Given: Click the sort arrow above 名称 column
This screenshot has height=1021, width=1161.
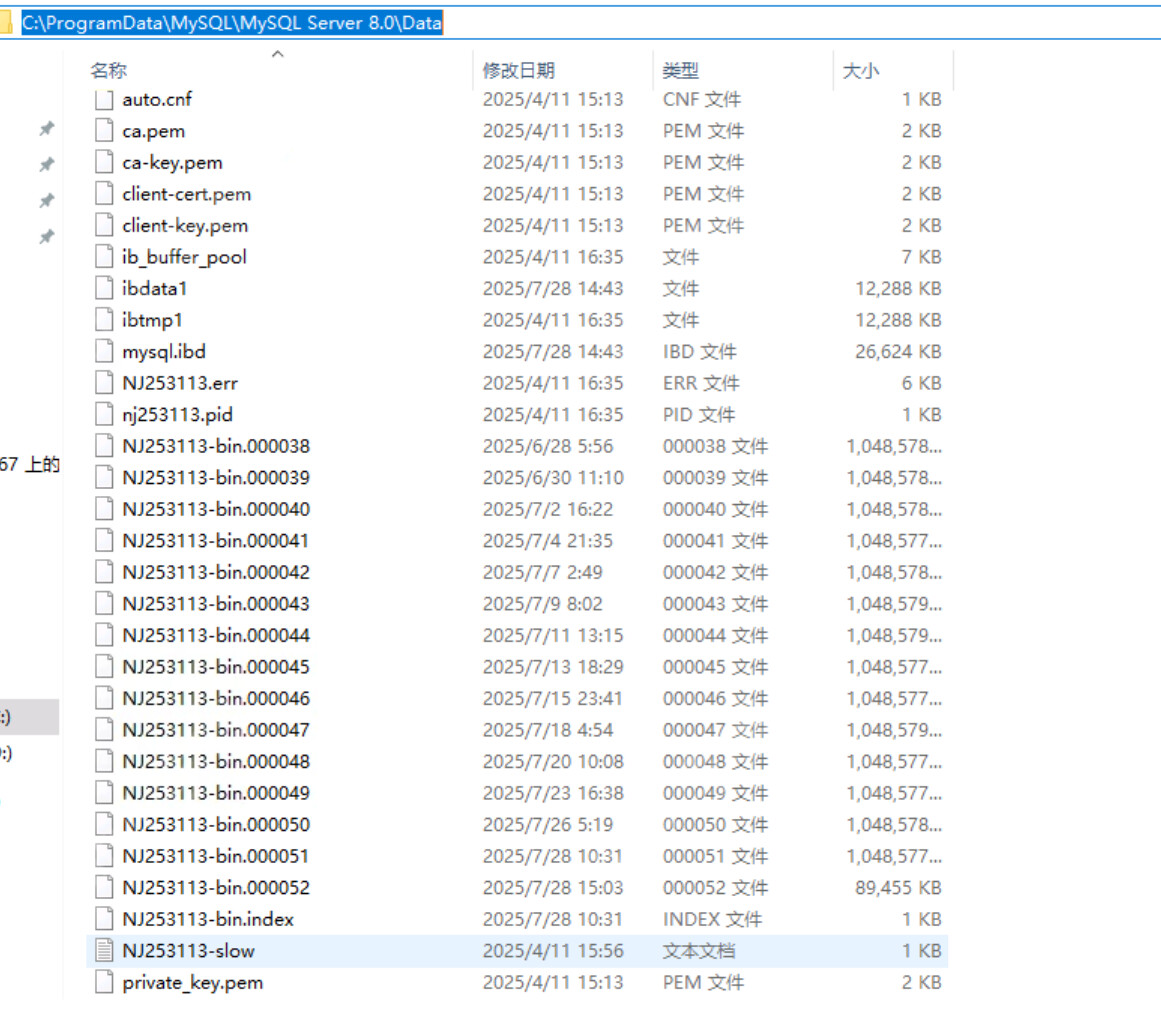Looking at the screenshot, I should tap(278, 54).
